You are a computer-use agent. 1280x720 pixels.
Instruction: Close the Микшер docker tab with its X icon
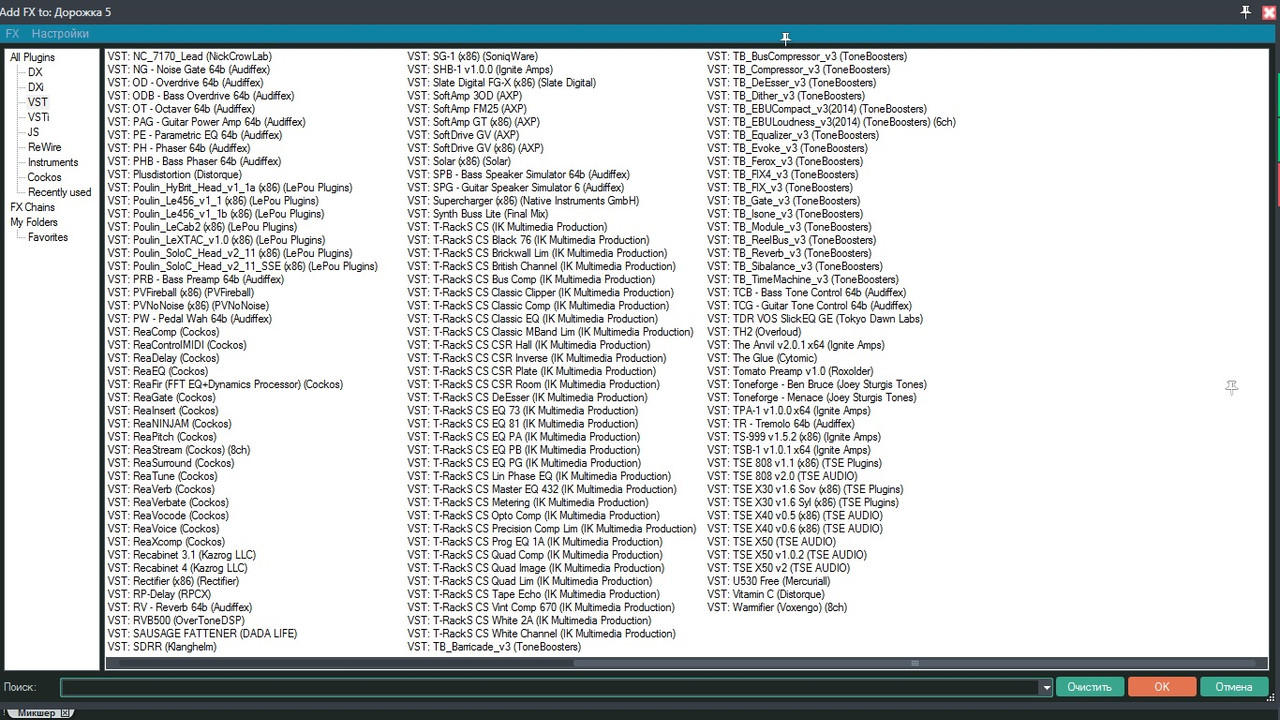(x=66, y=713)
